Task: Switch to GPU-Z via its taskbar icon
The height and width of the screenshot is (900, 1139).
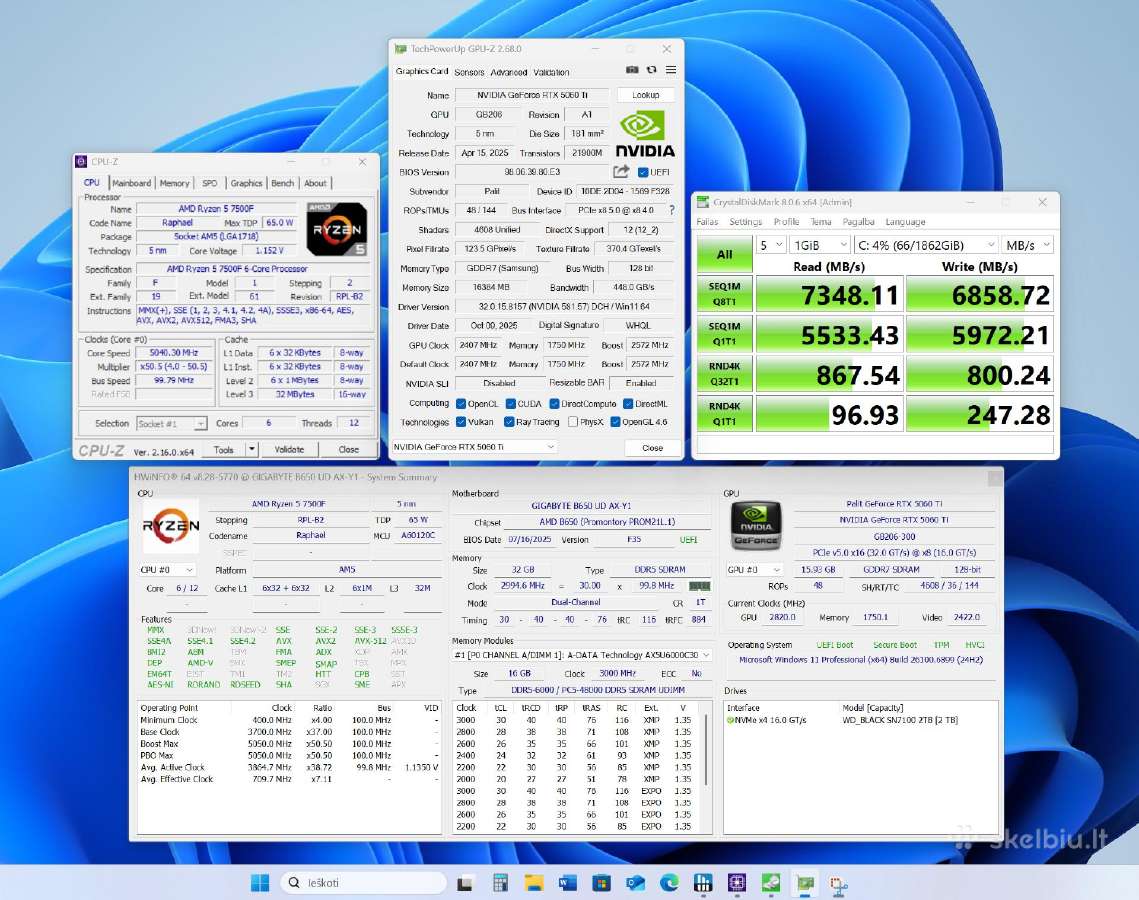Action: click(x=805, y=883)
